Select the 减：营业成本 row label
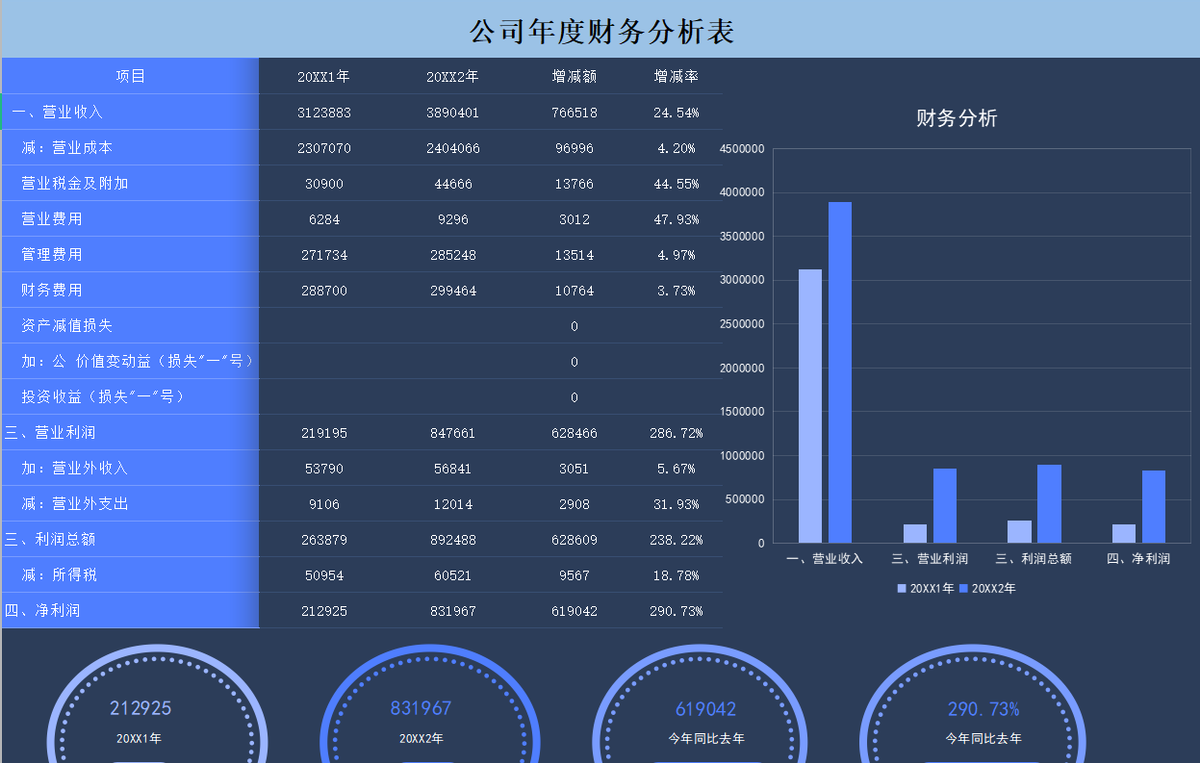Screen dimensions: 1200x763 67,148
